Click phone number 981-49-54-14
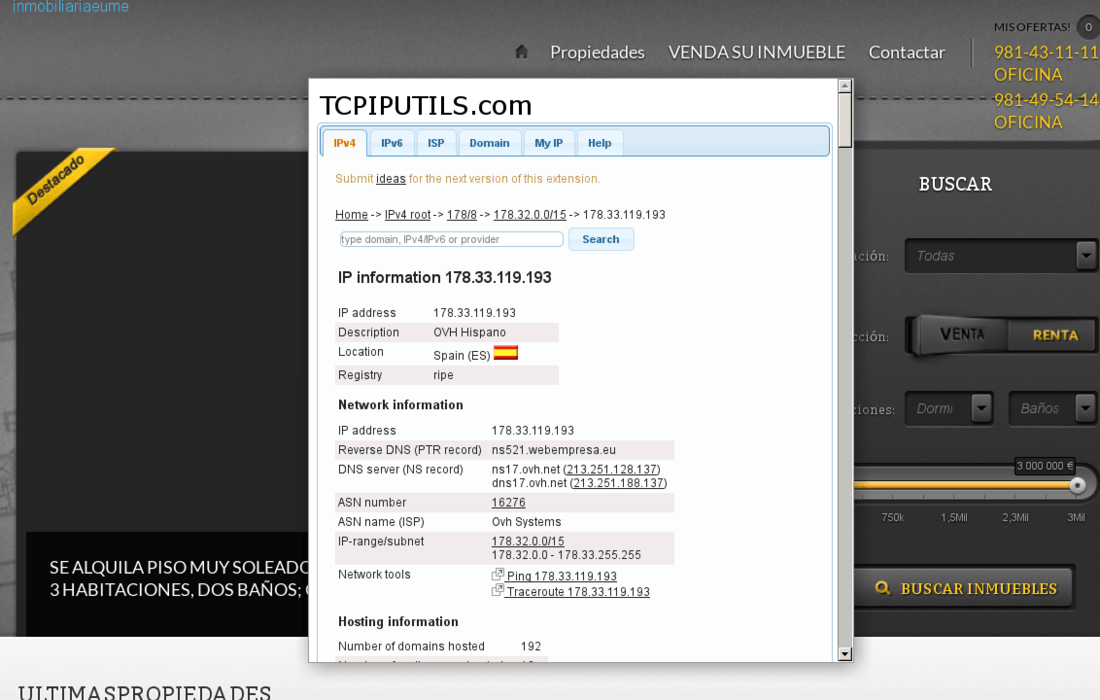 point(1046,100)
